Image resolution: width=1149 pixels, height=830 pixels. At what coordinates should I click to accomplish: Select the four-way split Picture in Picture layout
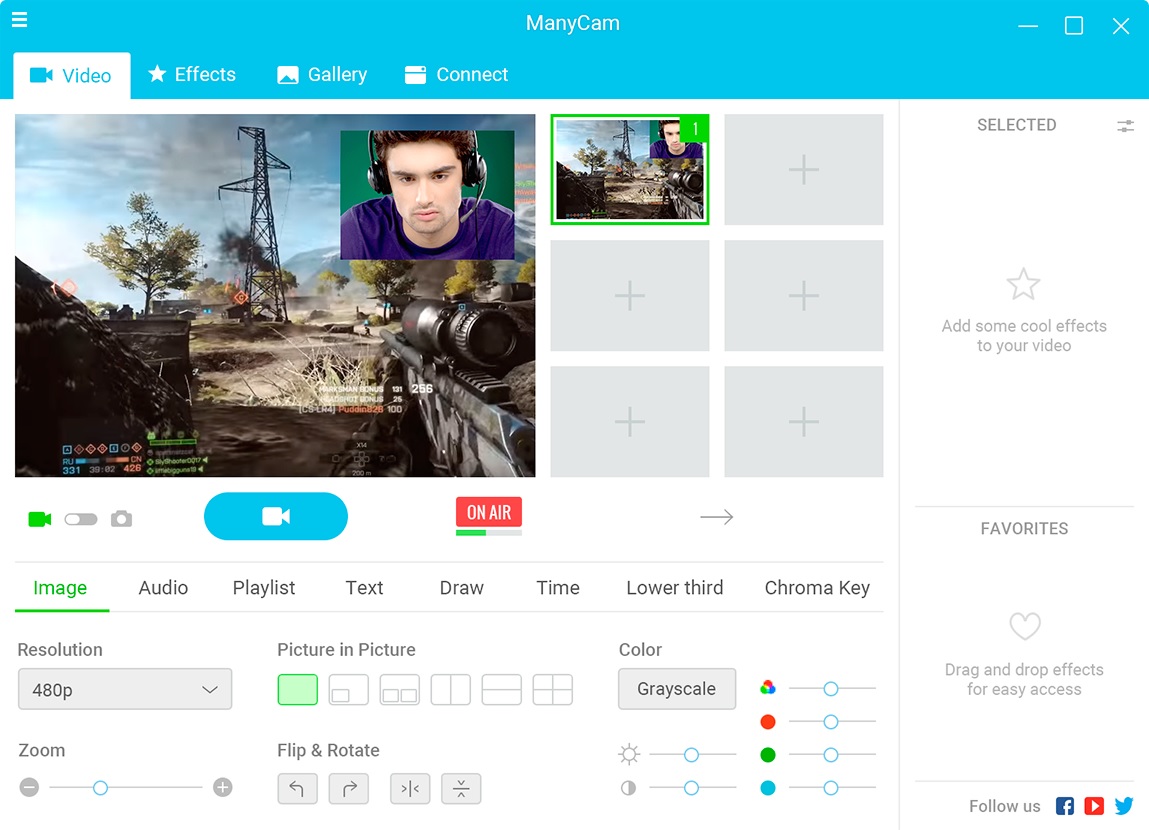pos(552,689)
